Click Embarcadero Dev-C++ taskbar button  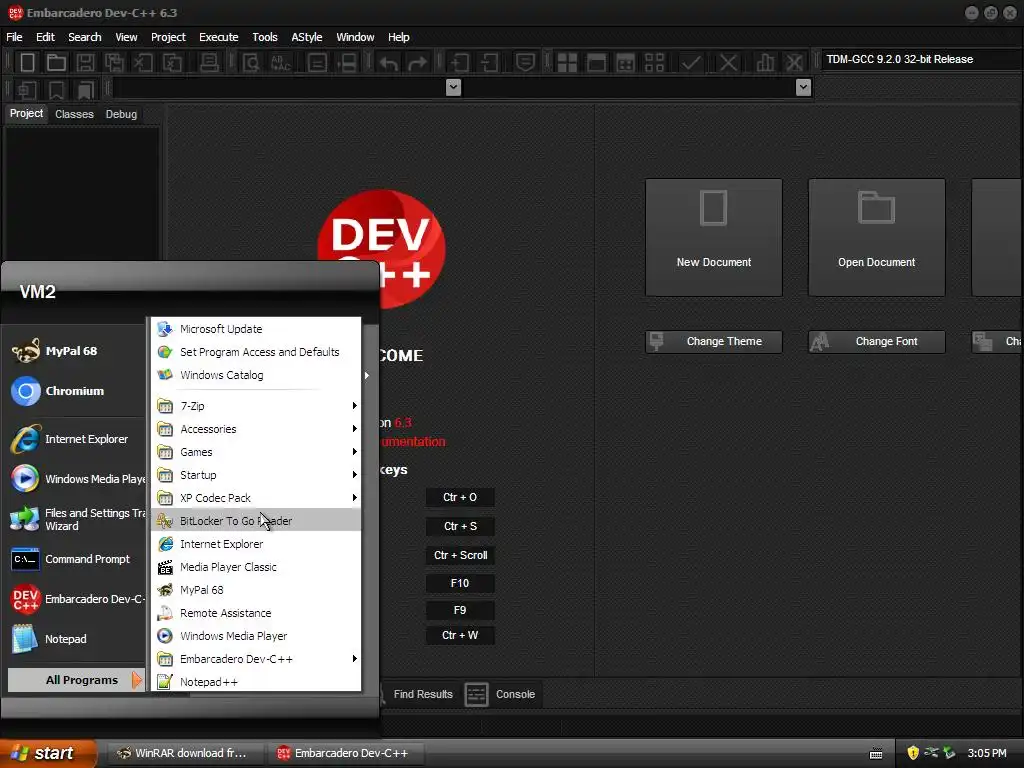click(x=346, y=753)
